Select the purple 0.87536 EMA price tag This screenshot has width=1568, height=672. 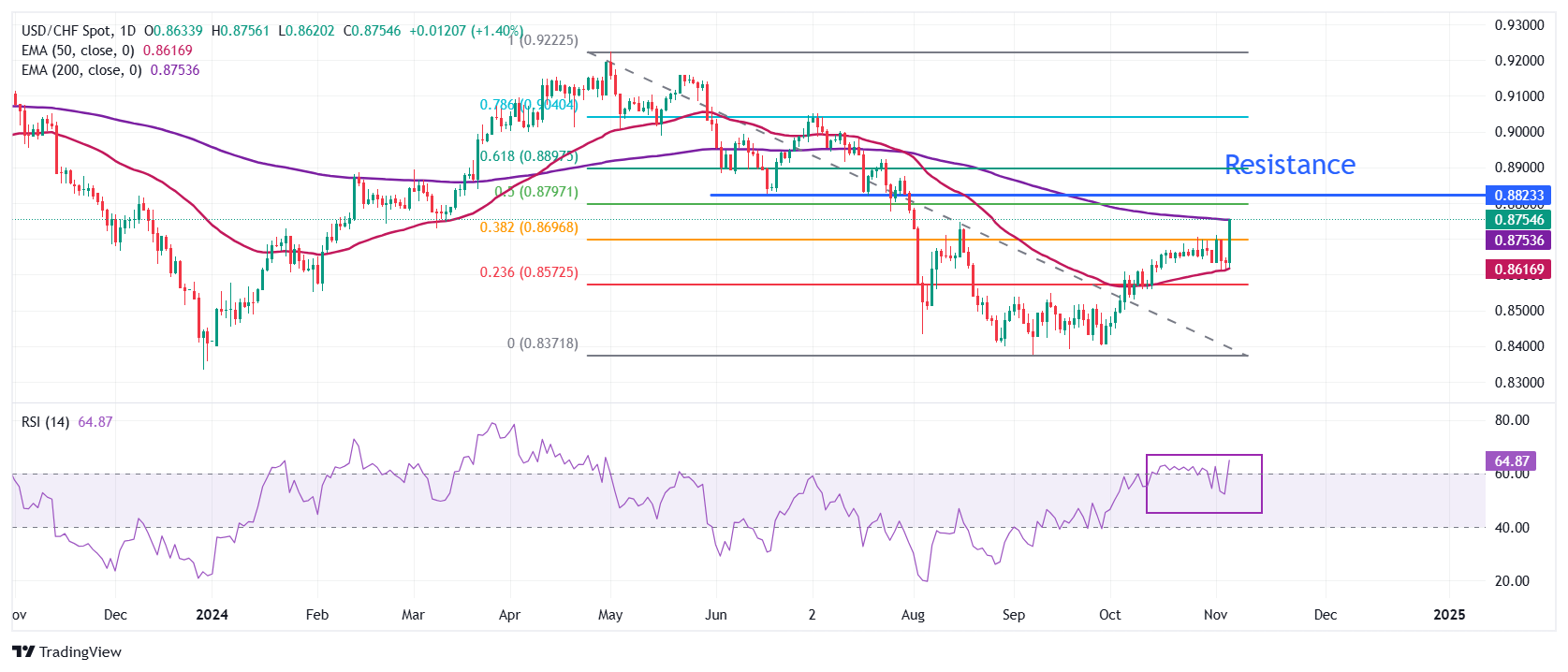click(x=1518, y=241)
